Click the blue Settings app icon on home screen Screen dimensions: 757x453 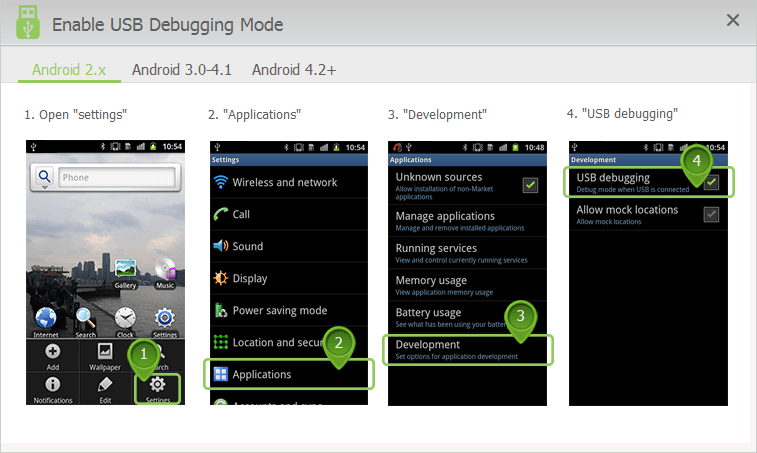[x=165, y=318]
